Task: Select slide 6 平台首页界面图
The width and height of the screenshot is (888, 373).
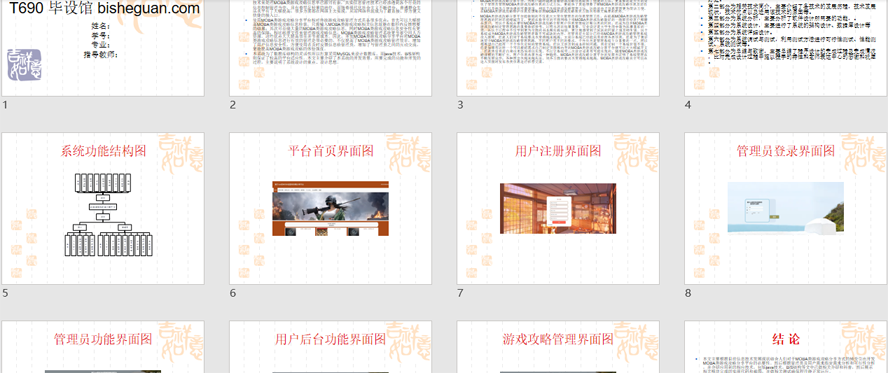Action: pyautogui.click(x=330, y=208)
